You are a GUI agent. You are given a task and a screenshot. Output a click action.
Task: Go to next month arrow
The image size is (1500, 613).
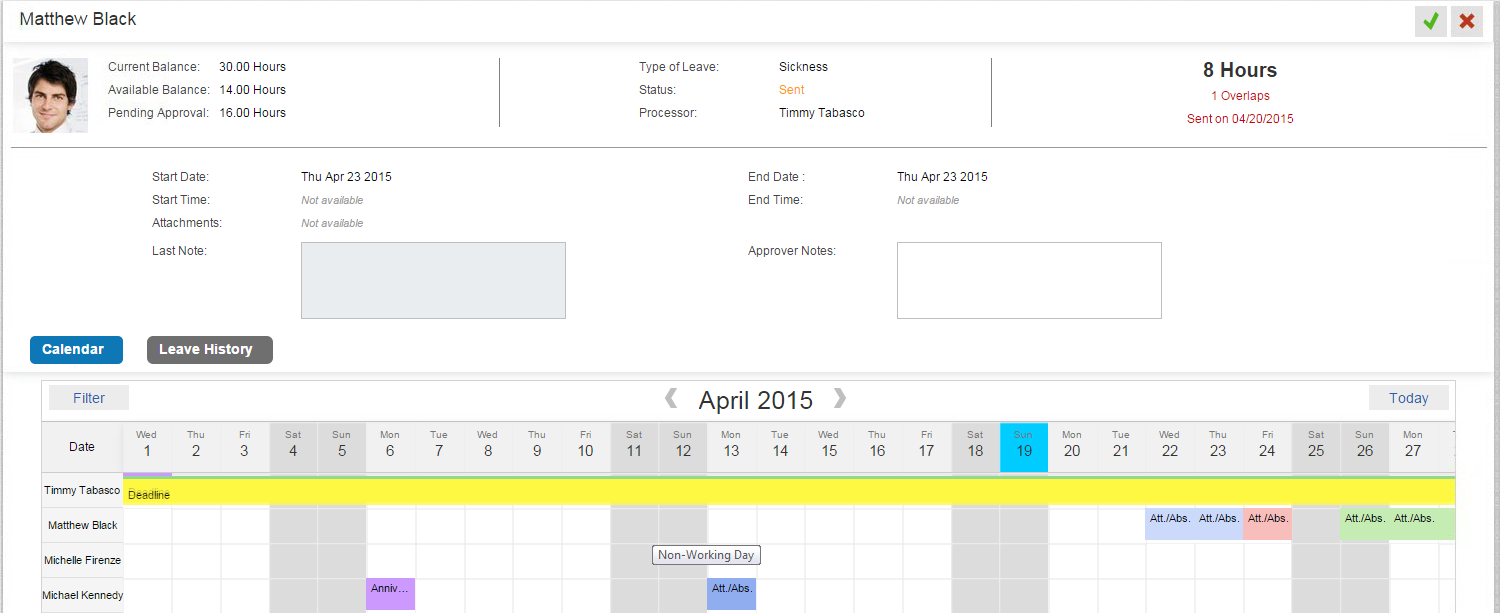coord(840,399)
